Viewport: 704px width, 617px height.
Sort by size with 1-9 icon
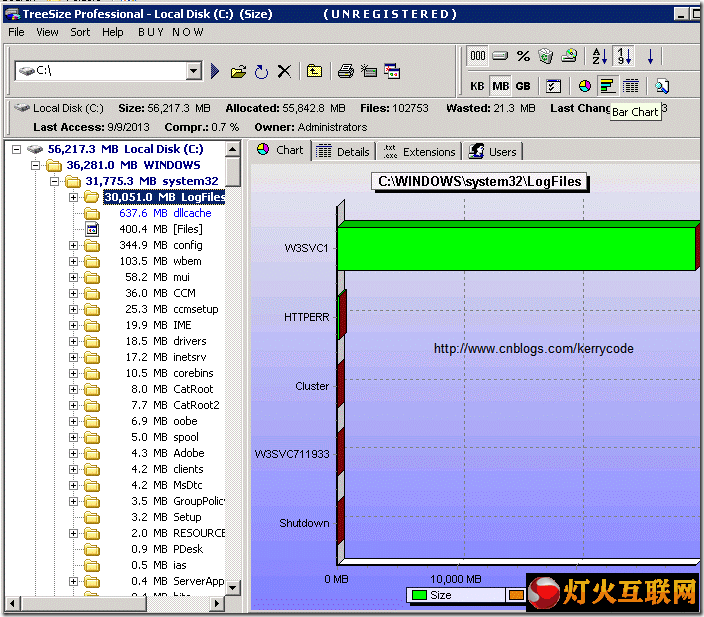click(x=624, y=56)
